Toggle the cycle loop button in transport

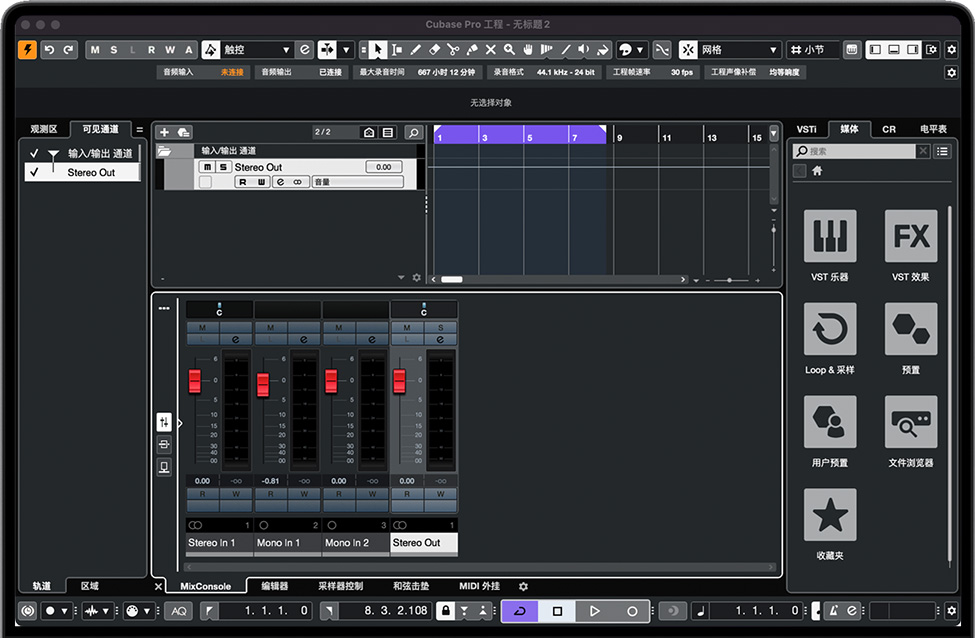coord(519,611)
